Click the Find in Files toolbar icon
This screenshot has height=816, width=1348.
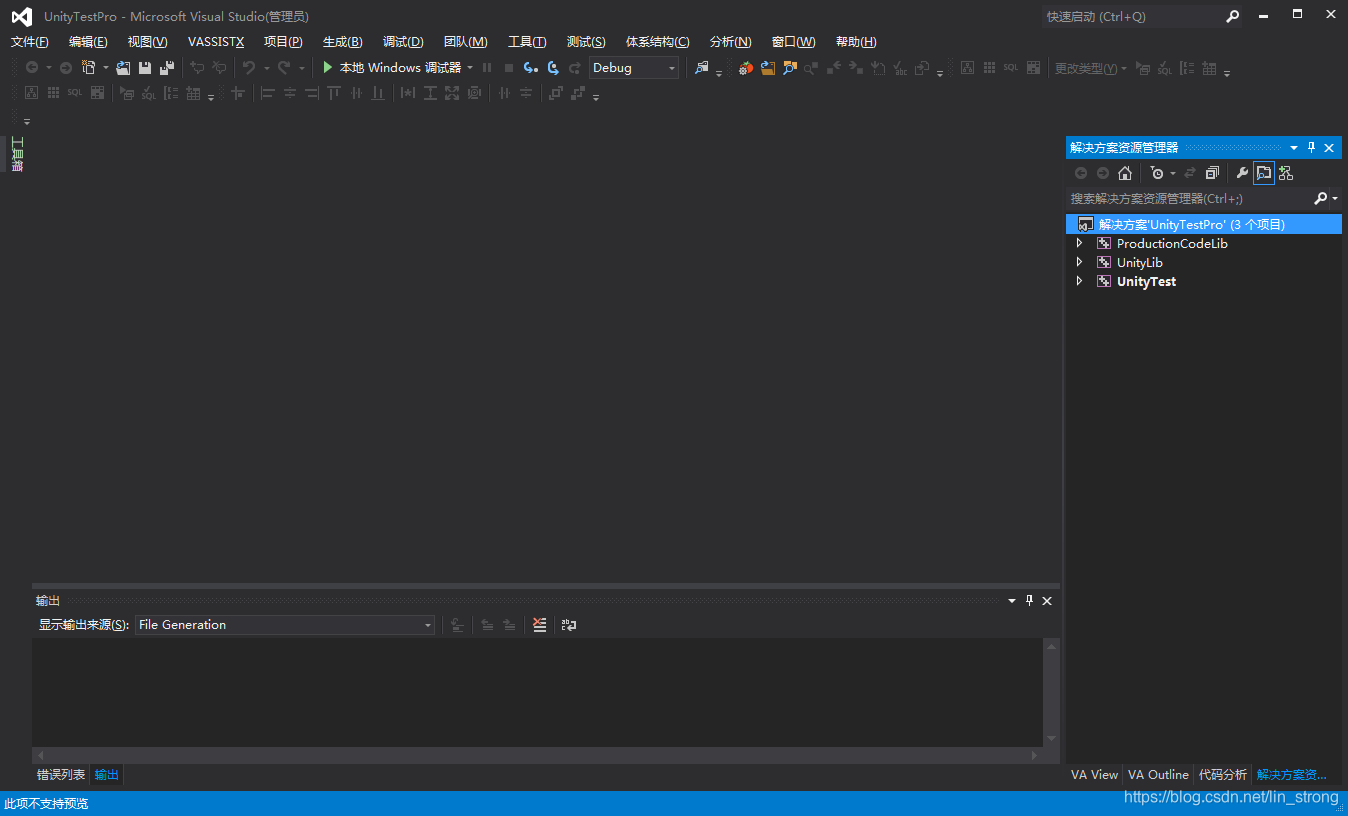pos(702,68)
